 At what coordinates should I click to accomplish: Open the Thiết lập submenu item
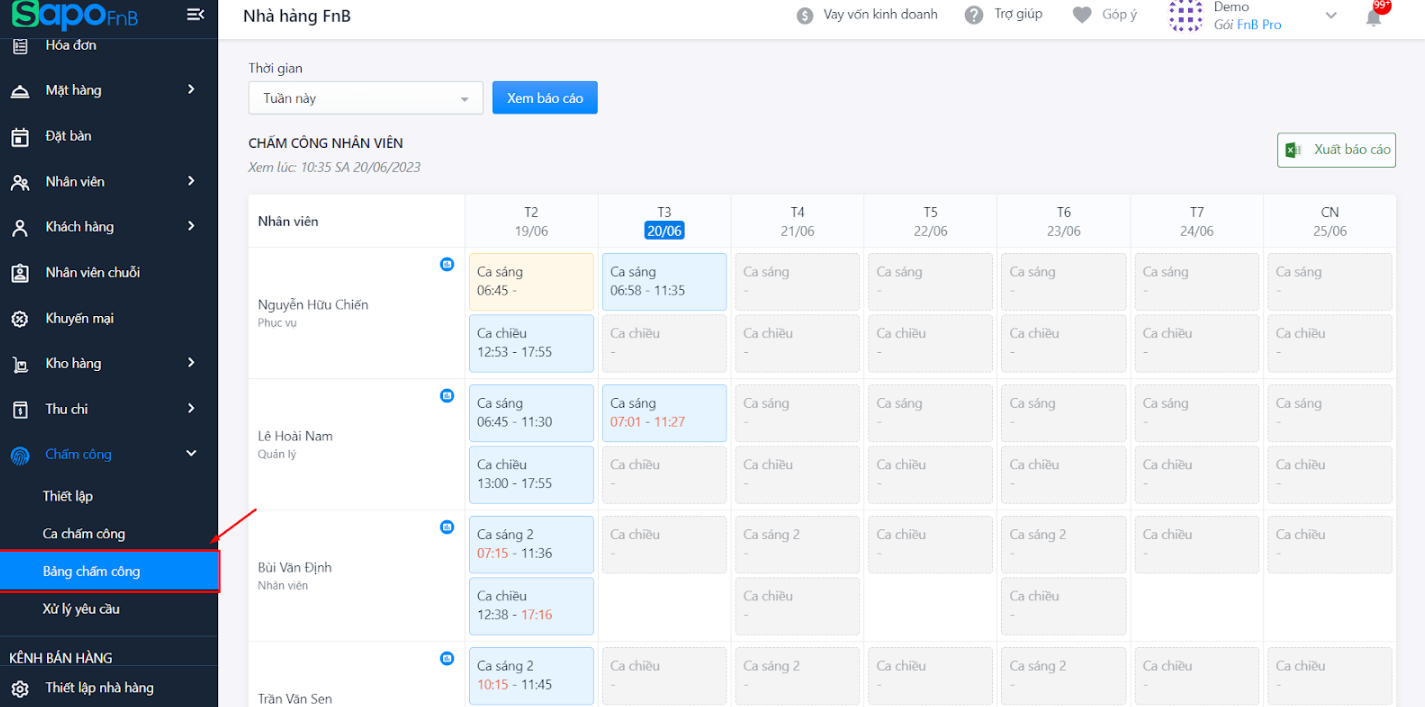coord(68,496)
